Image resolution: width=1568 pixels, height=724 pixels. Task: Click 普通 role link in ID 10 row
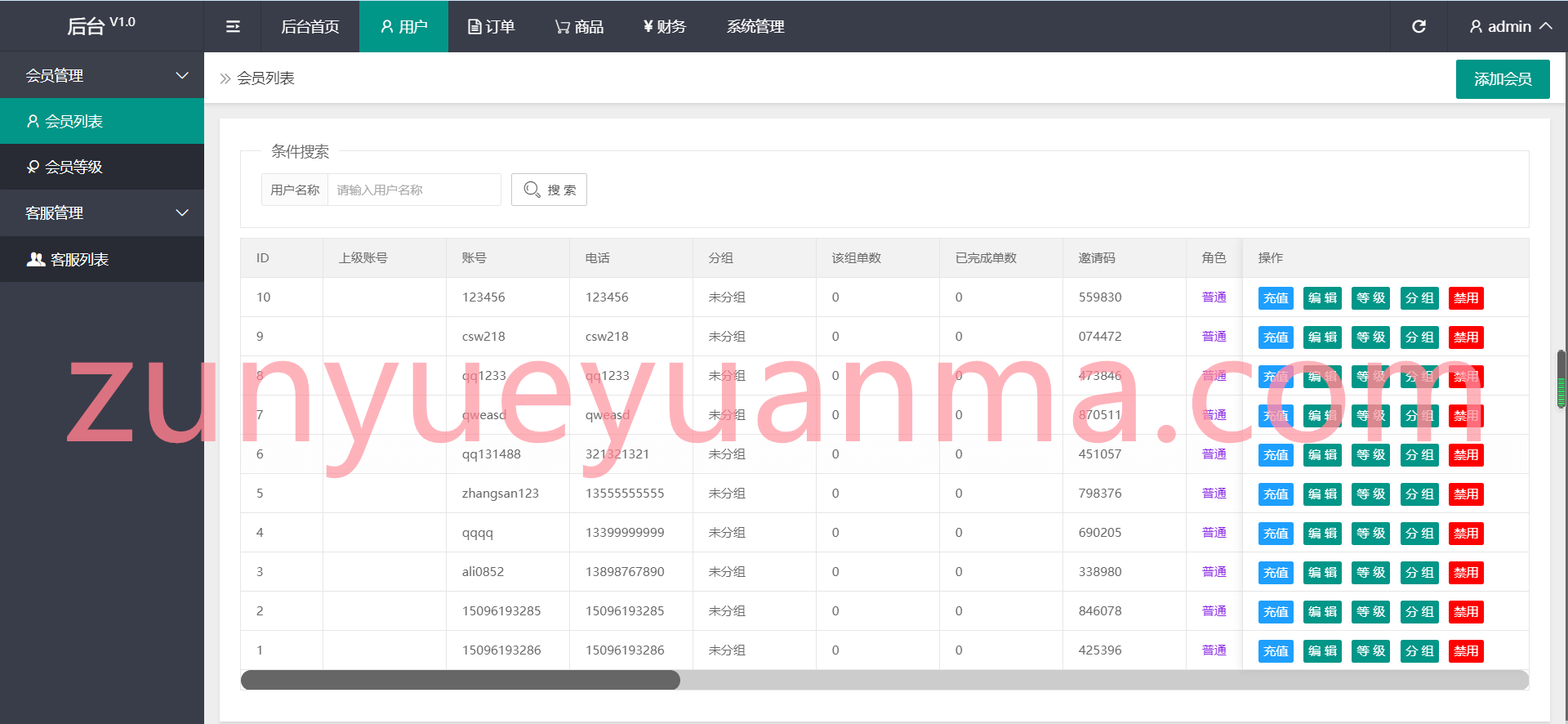1214,297
